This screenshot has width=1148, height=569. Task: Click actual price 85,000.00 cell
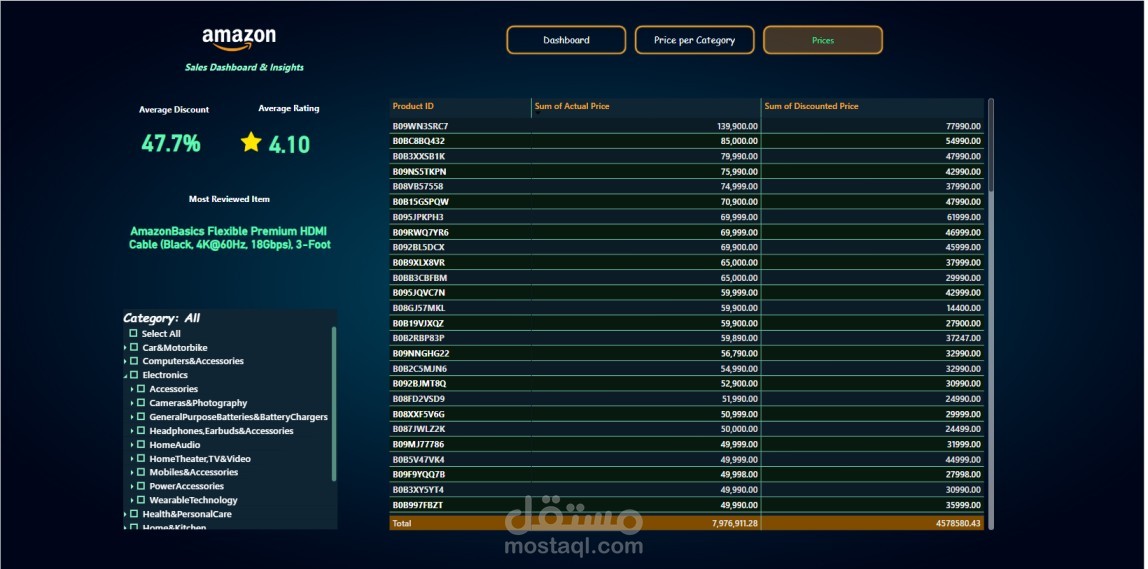coord(739,141)
